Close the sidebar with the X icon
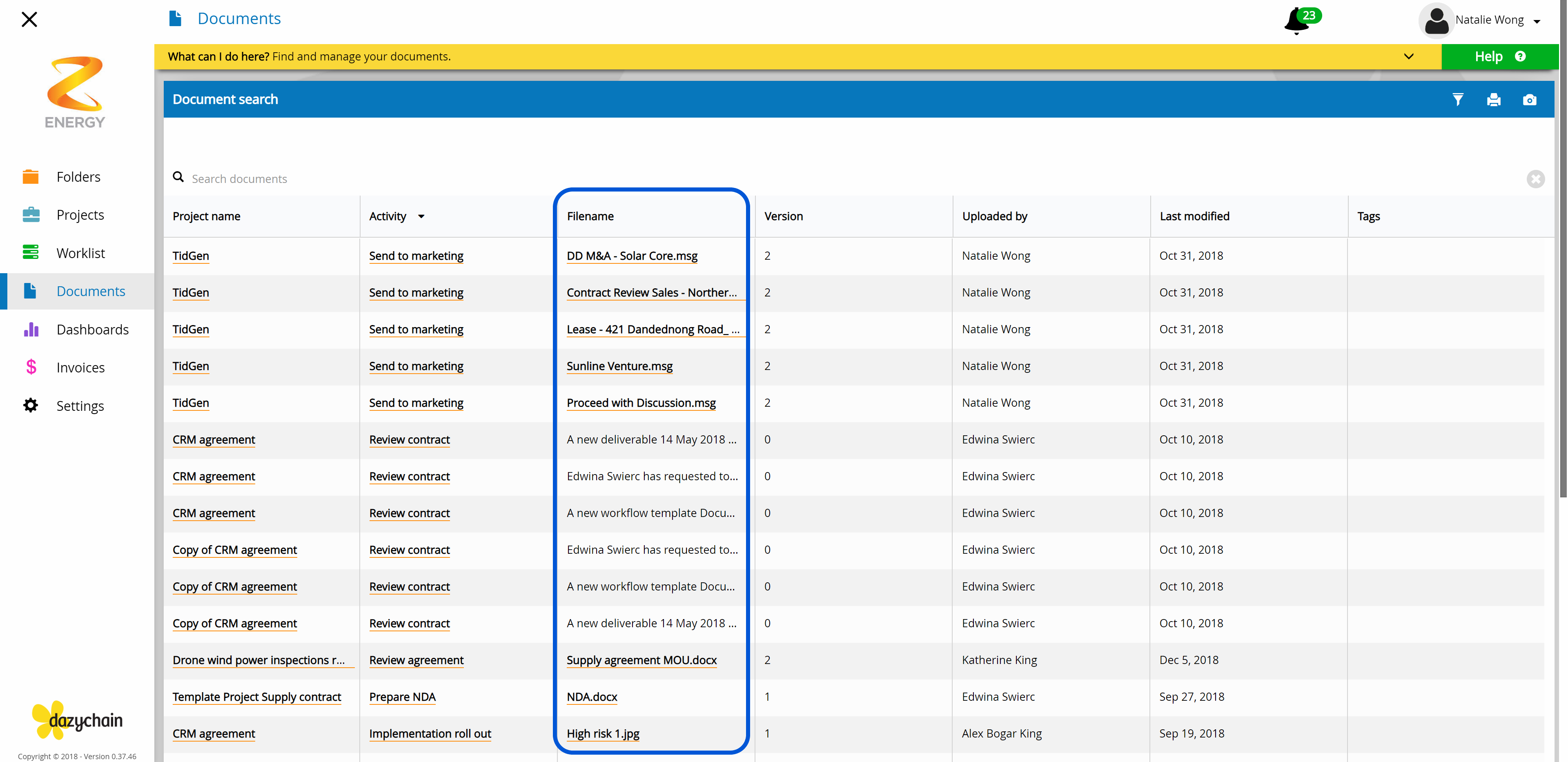 click(x=29, y=20)
